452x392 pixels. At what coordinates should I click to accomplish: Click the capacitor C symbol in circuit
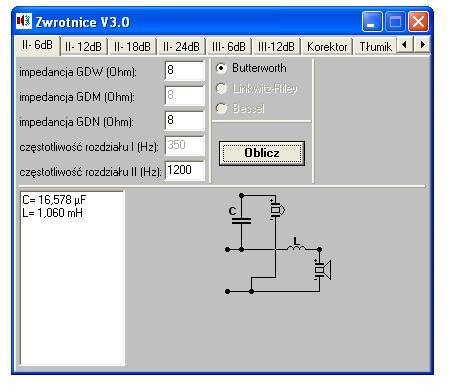coord(241,220)
